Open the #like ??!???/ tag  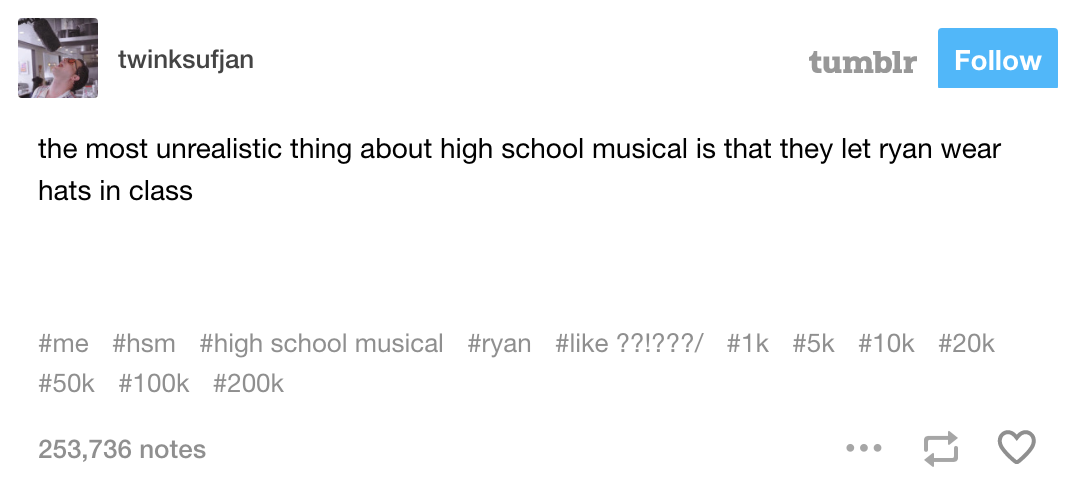click(x=629, y=343)
